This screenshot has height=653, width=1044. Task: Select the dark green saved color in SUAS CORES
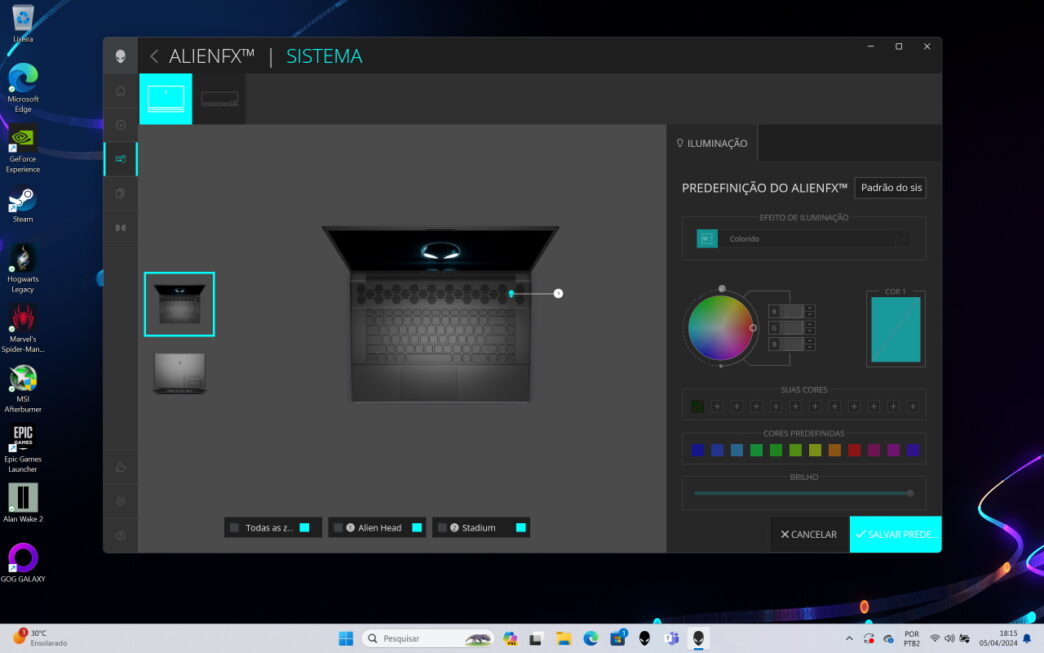[x=697, y=406]
